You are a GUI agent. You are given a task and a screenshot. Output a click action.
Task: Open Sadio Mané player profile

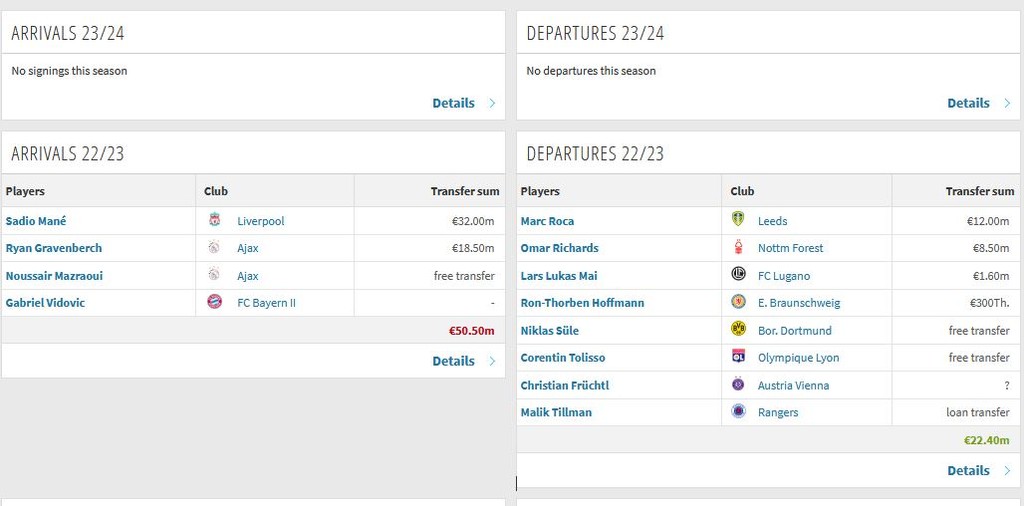pyautogui.click(x=36, y=221)
